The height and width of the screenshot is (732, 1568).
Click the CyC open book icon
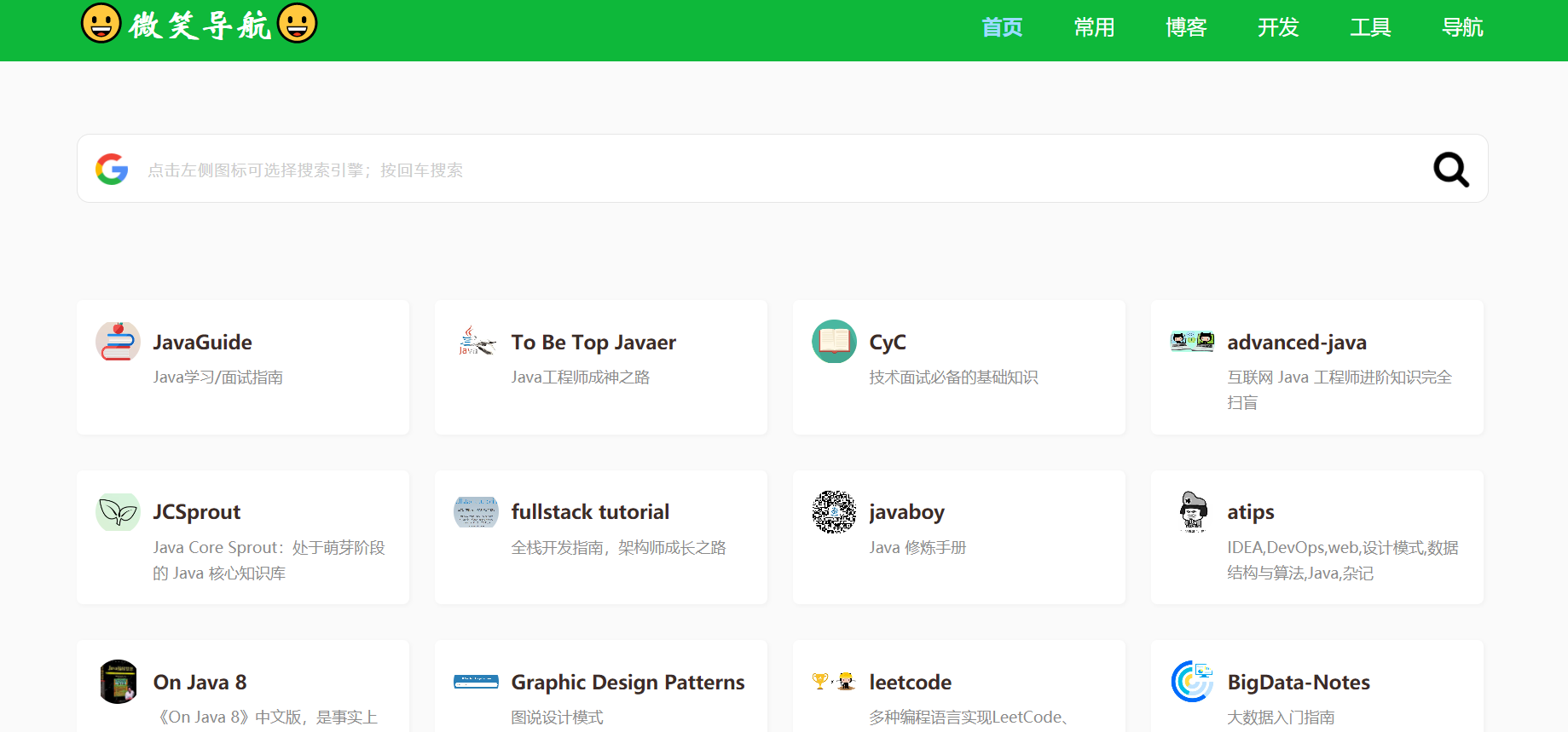click(834, 341)
